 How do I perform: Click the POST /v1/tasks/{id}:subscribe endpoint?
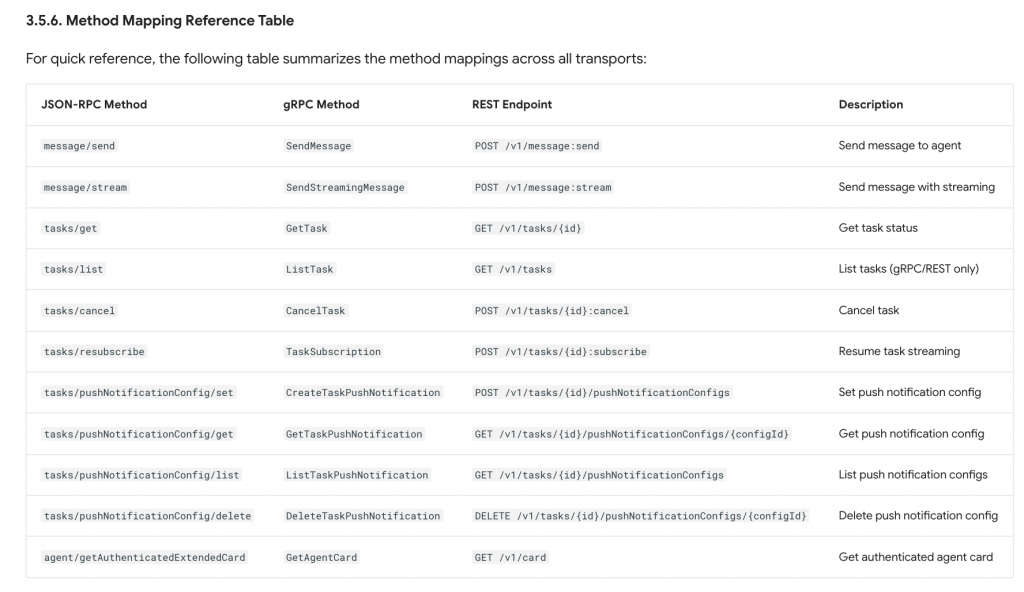pos(561,352)
